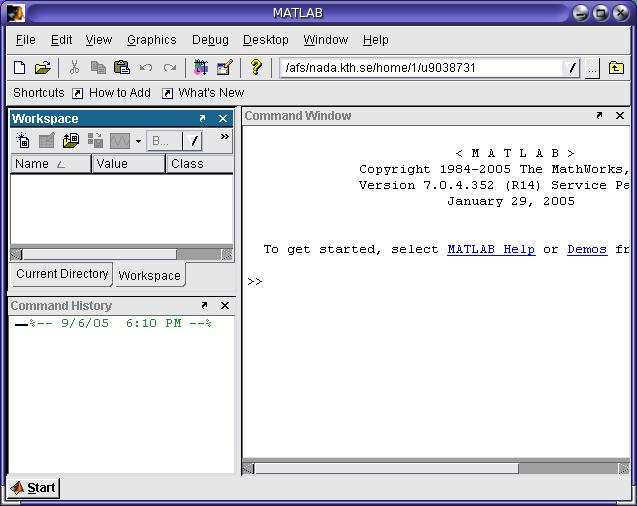Close the Workspace panel
The image size is (637, 506).
[x=223, y=119]
